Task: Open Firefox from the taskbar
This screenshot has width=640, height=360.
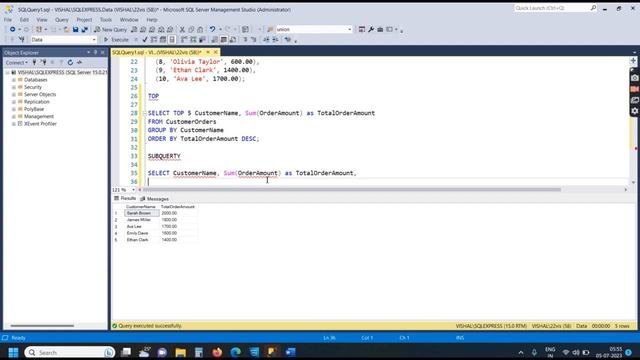Action: click(217, 352)
